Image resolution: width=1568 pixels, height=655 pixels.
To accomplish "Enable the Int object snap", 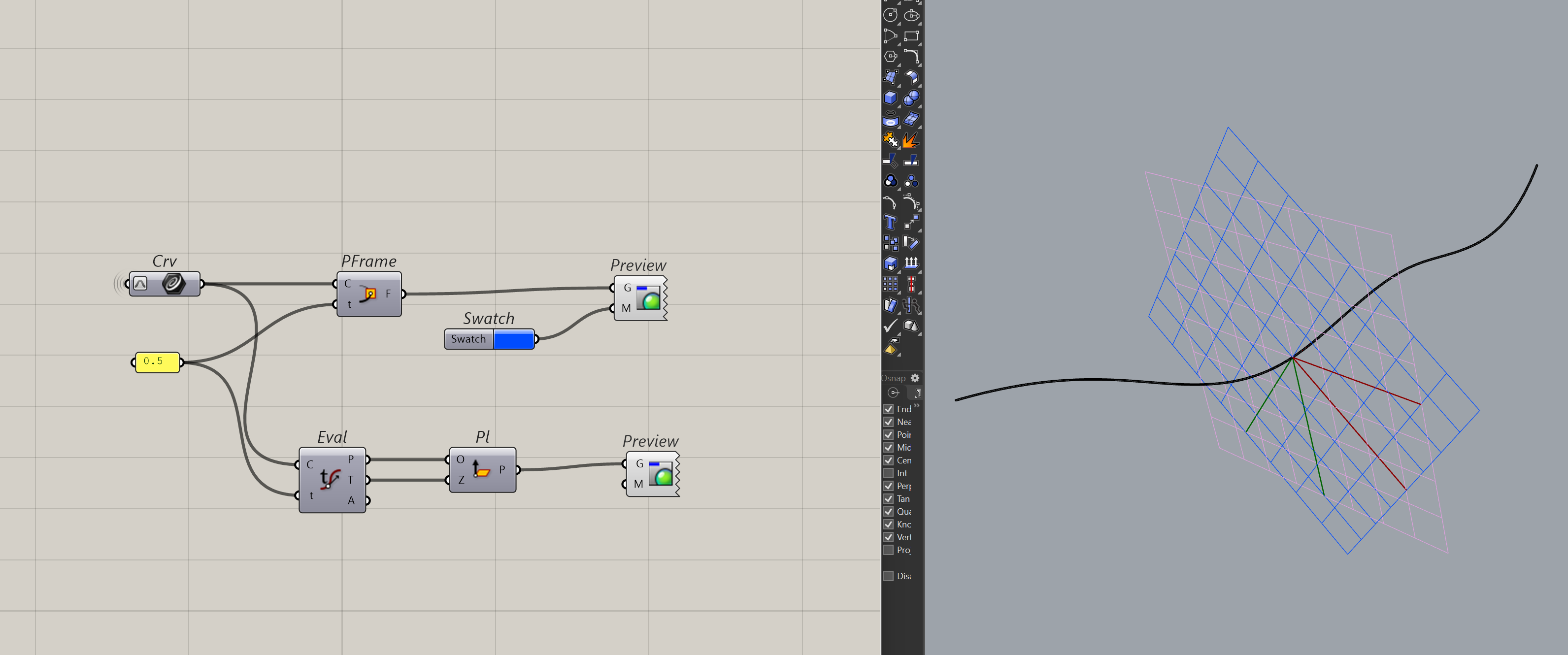I will click(x=888, y=473).
